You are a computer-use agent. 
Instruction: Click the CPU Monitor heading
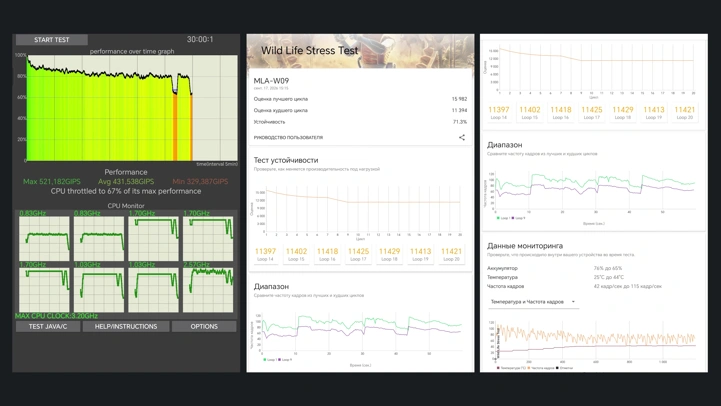point(126,206)
